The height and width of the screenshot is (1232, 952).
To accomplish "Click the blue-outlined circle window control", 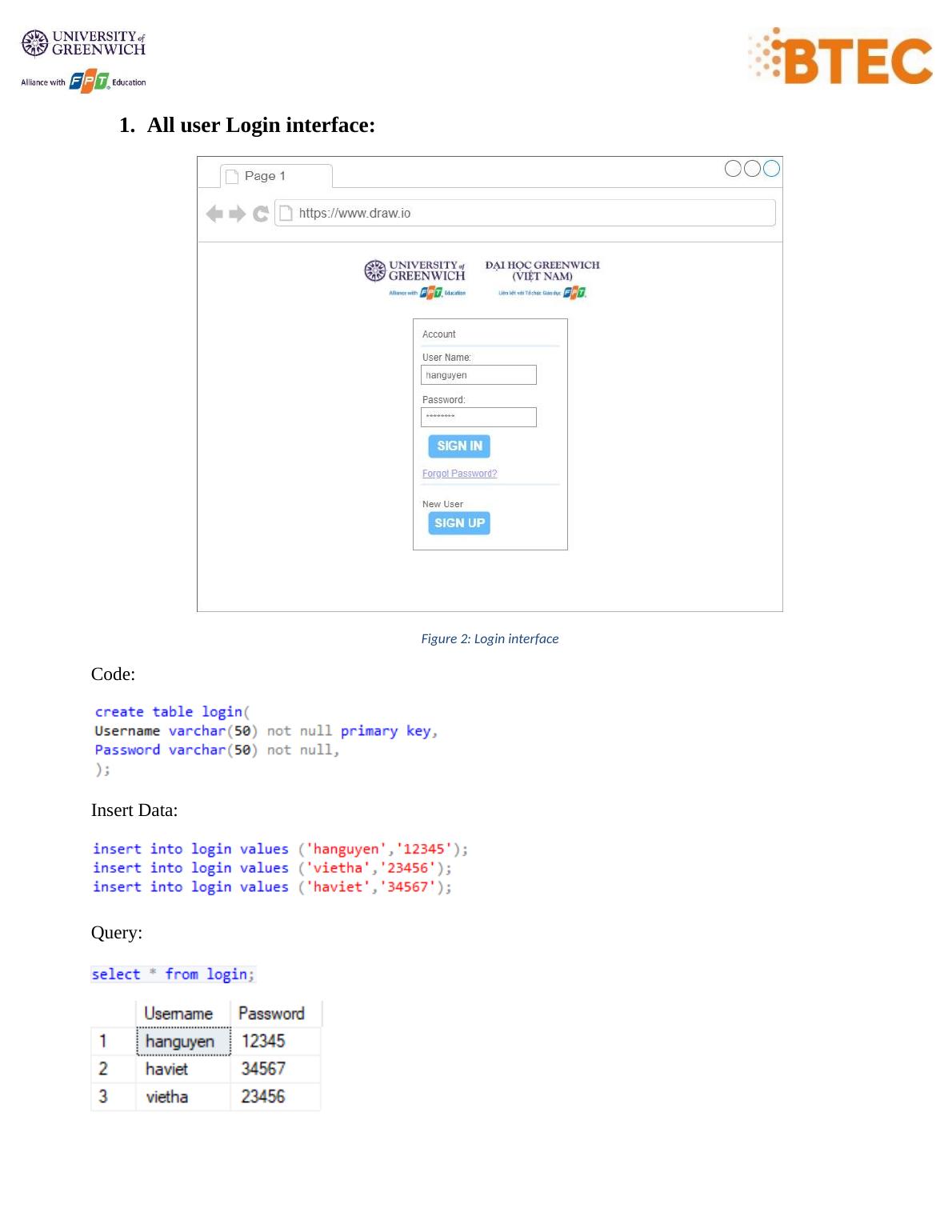I will tap(771, 168).
